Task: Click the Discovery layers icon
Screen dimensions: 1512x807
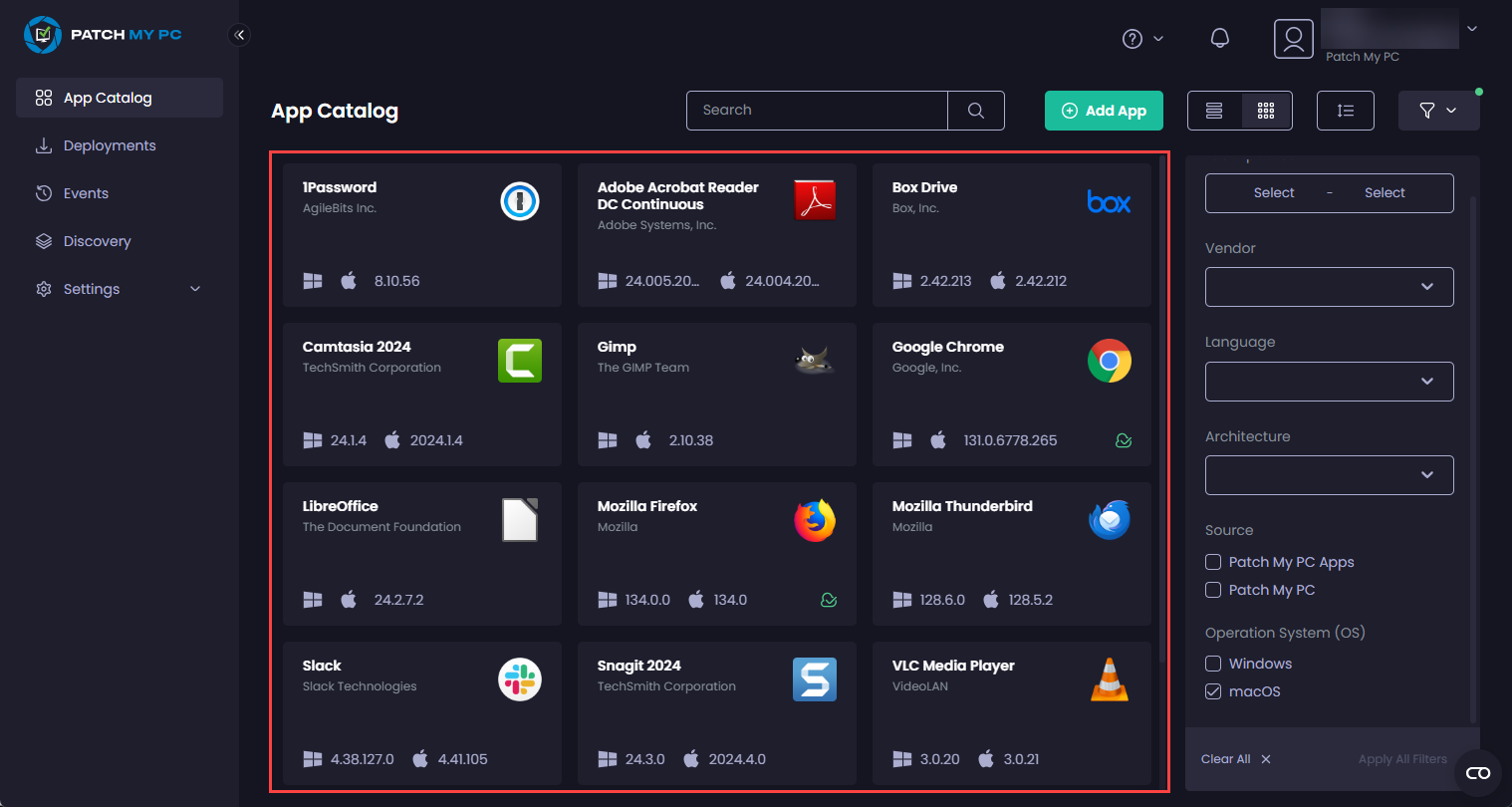Action: [x=44, y=241]
